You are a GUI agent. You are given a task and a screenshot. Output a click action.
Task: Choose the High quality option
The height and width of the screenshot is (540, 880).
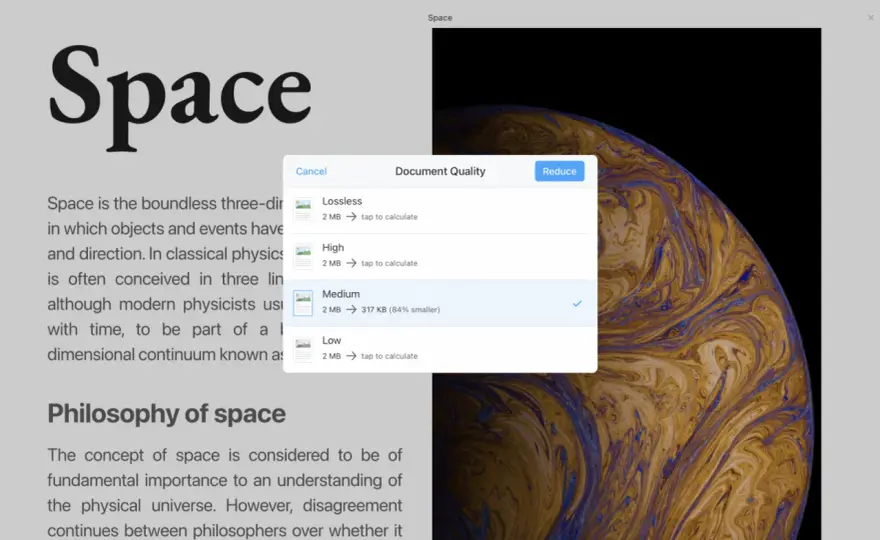tap(440, 257)
